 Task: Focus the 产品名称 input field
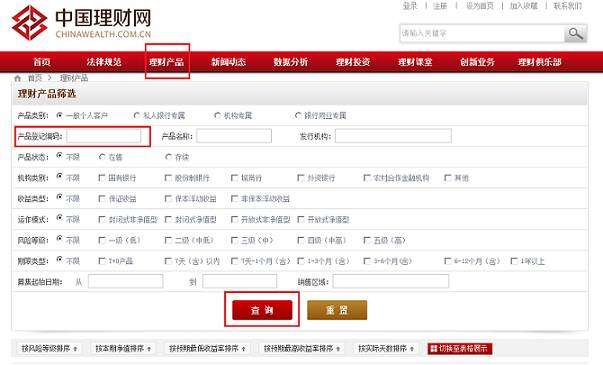234,136
